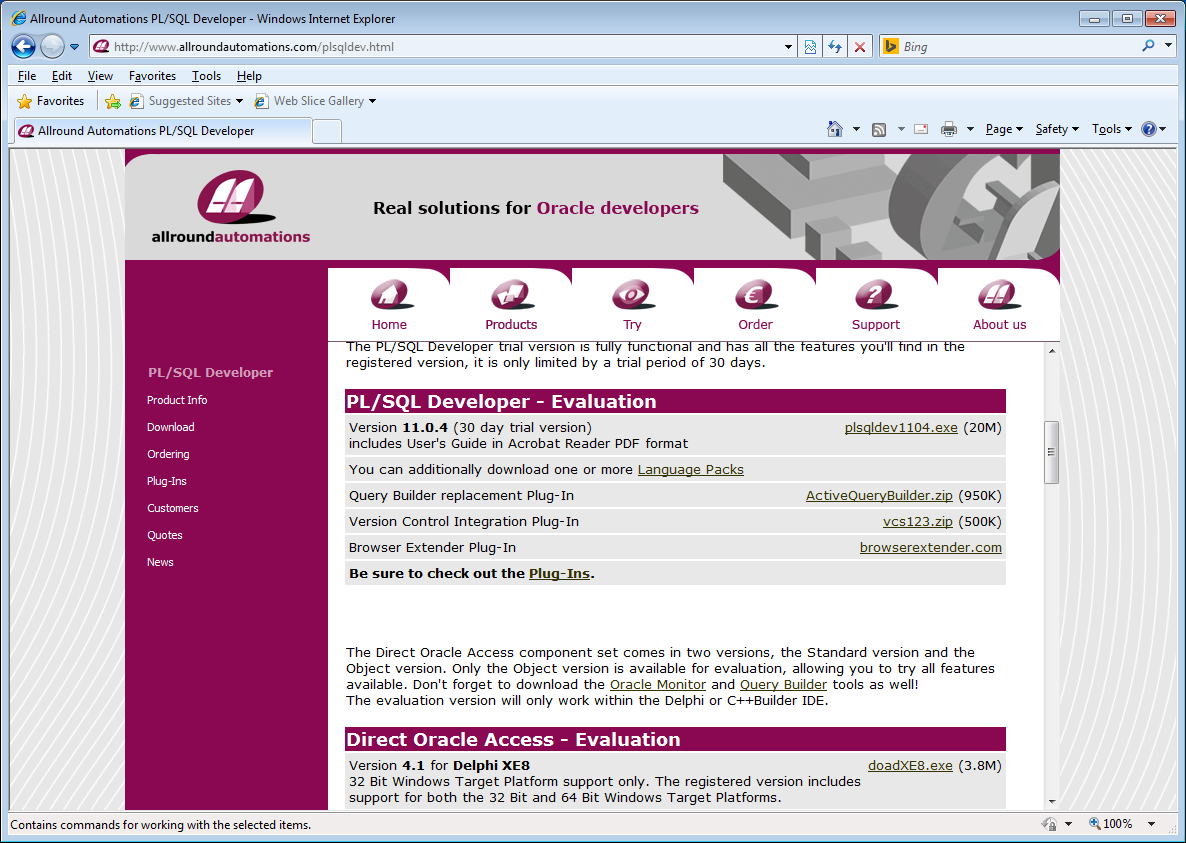The width and height of the screenshot is (1186, 843).
Task: Open the Query Builder link
Action: coord(783,685)
